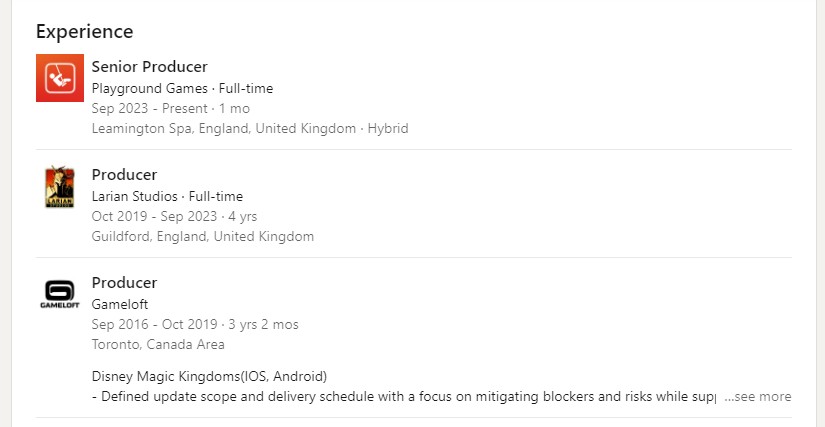Open the Producer role at Gameloft
Screen dimensions: 825x427
[124, 283]
